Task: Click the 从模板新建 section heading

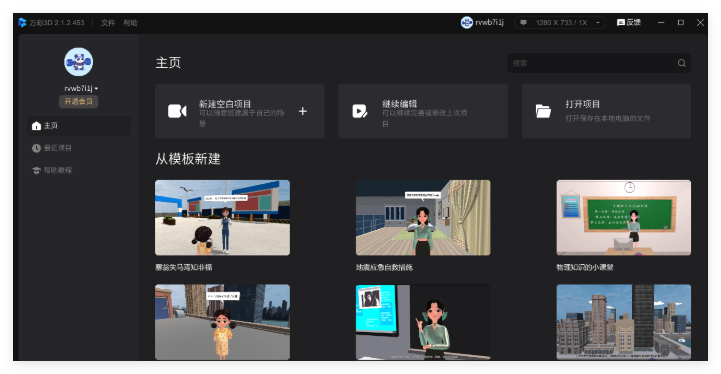Action: click(188, 159)
